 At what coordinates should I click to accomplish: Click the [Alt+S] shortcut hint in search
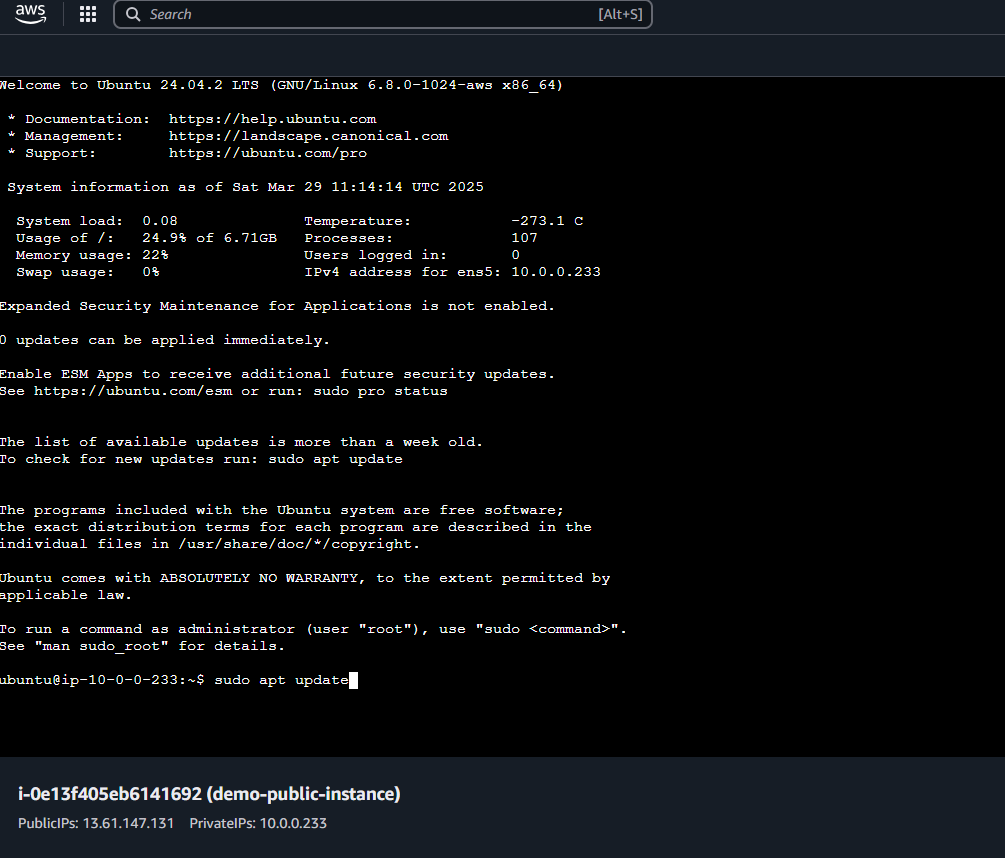(620, 14)
